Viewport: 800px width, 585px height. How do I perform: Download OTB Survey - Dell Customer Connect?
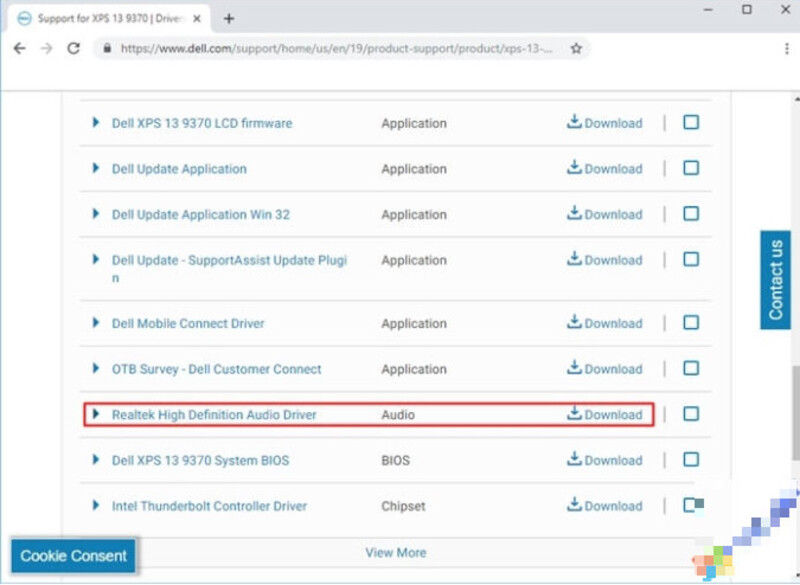tap(605, 369)
